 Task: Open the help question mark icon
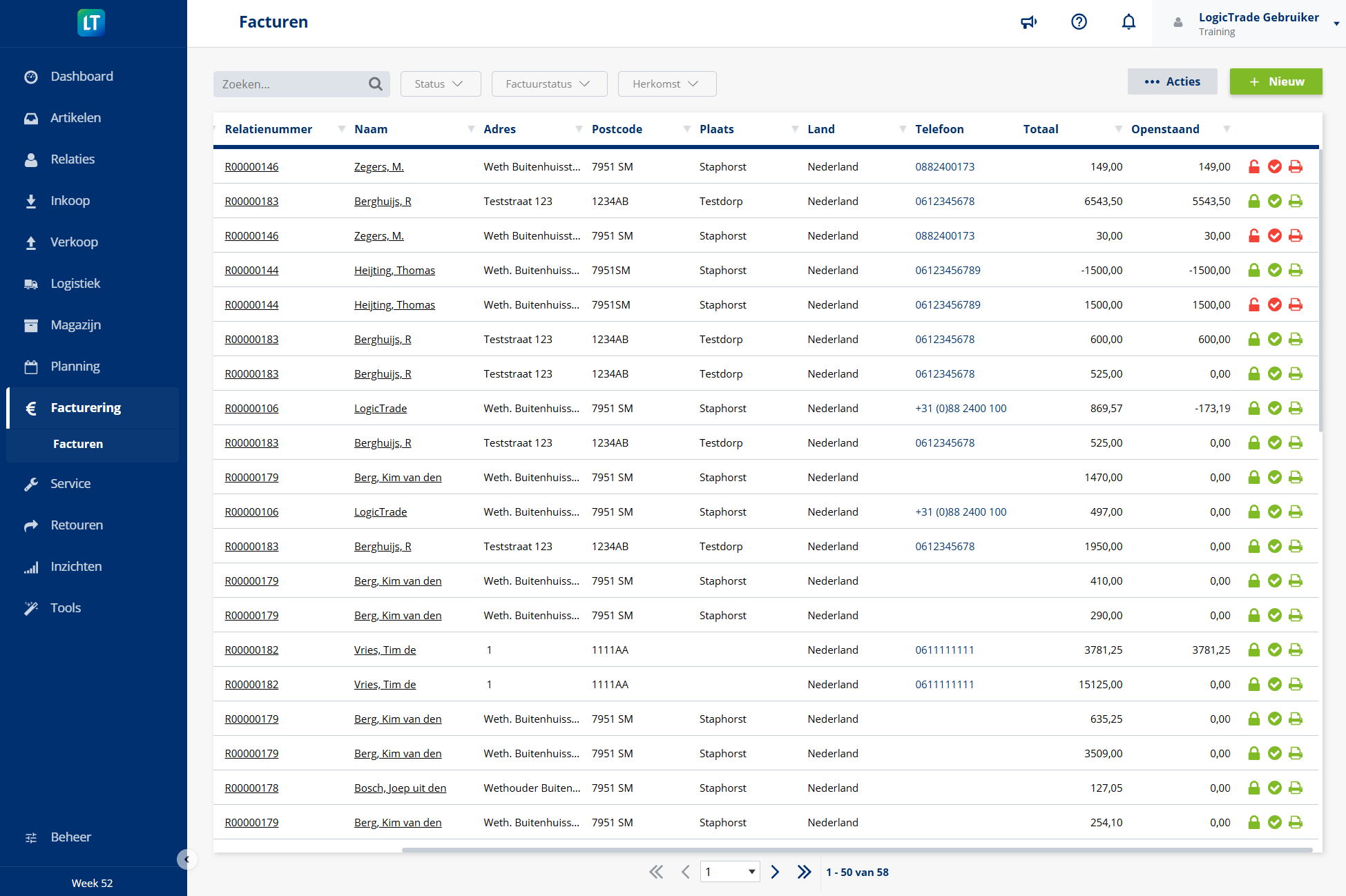pos(1079,21)
